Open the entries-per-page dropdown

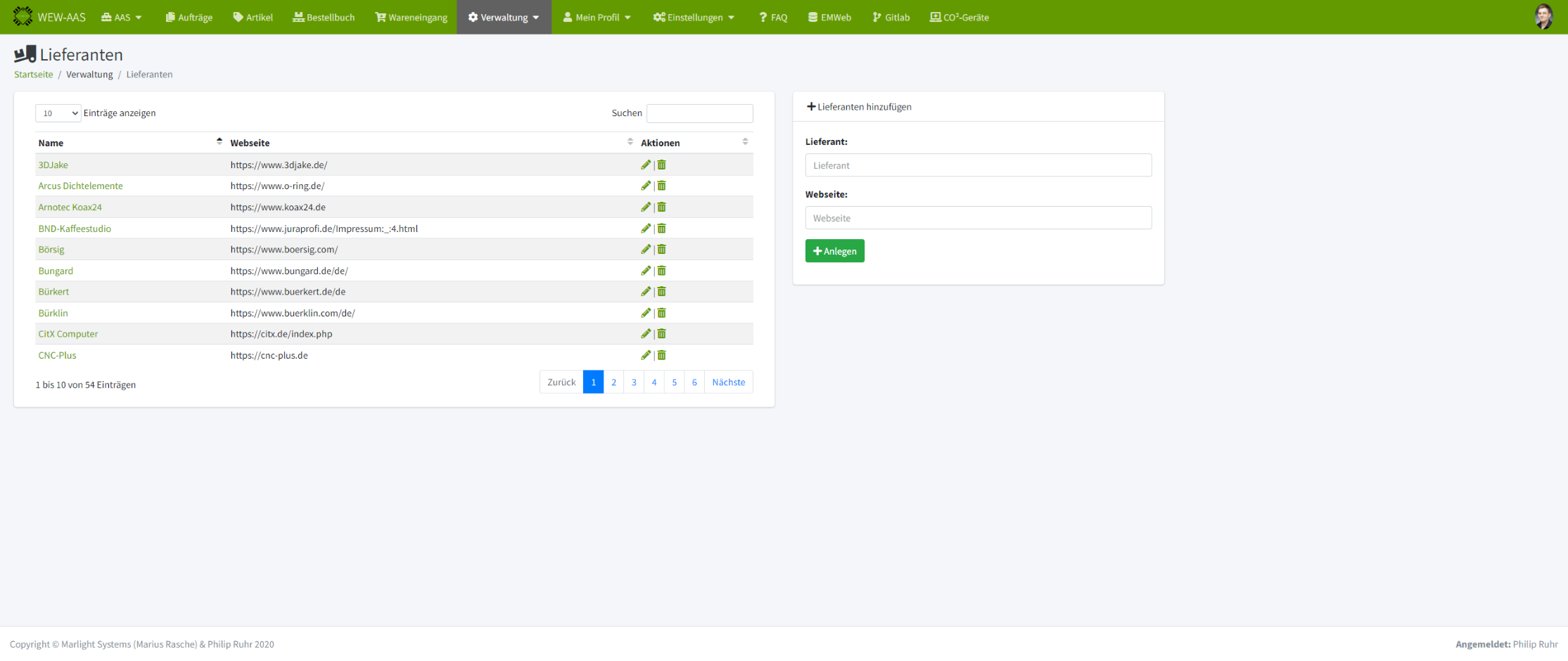[x=58, y=113]
